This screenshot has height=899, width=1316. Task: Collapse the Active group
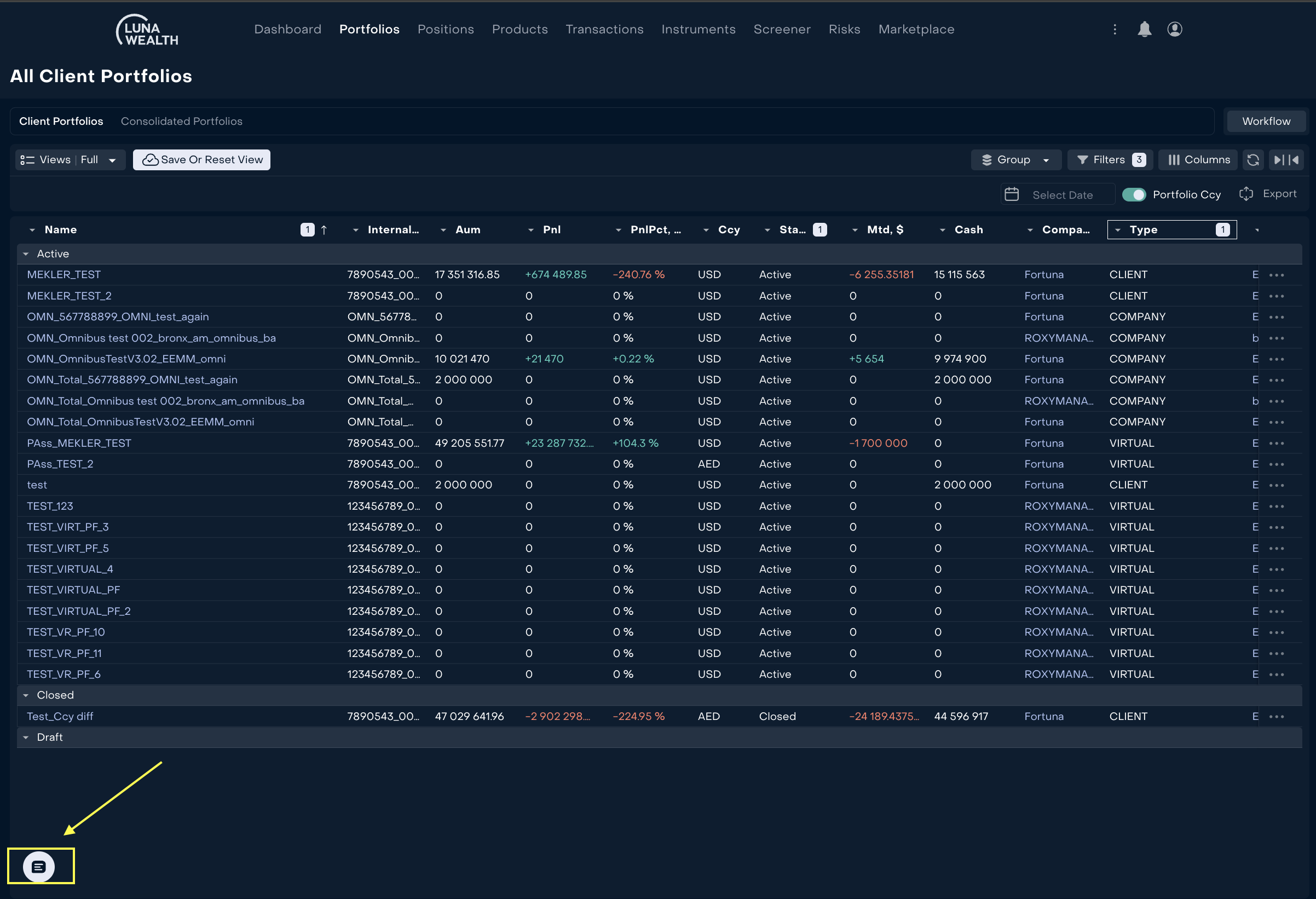26,254
